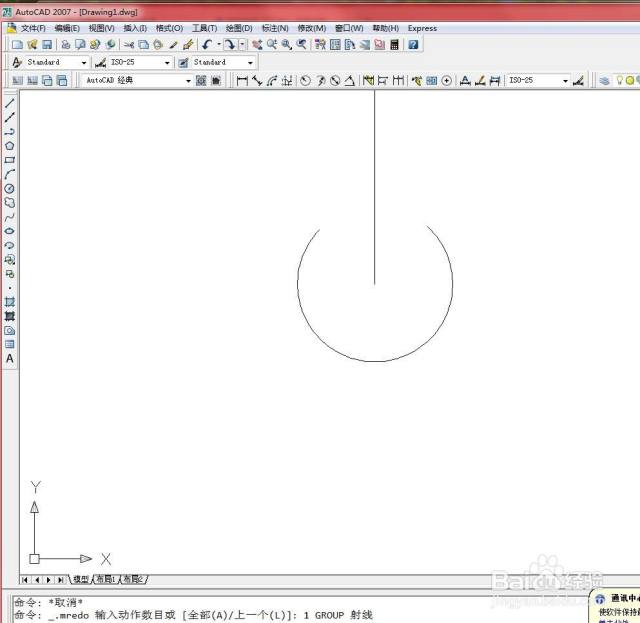Select the Linear dimension tool
This screenshot has height=623, width=640.
tap(242, 80)
